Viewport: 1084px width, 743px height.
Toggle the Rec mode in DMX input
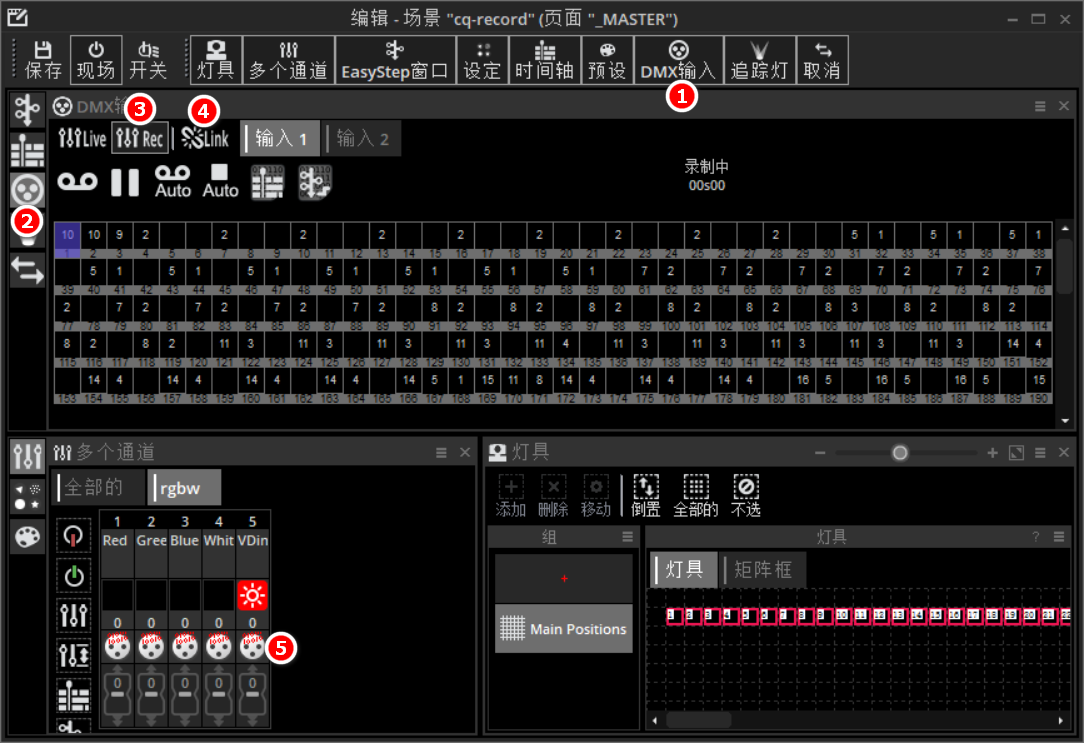tap(140, 139)
